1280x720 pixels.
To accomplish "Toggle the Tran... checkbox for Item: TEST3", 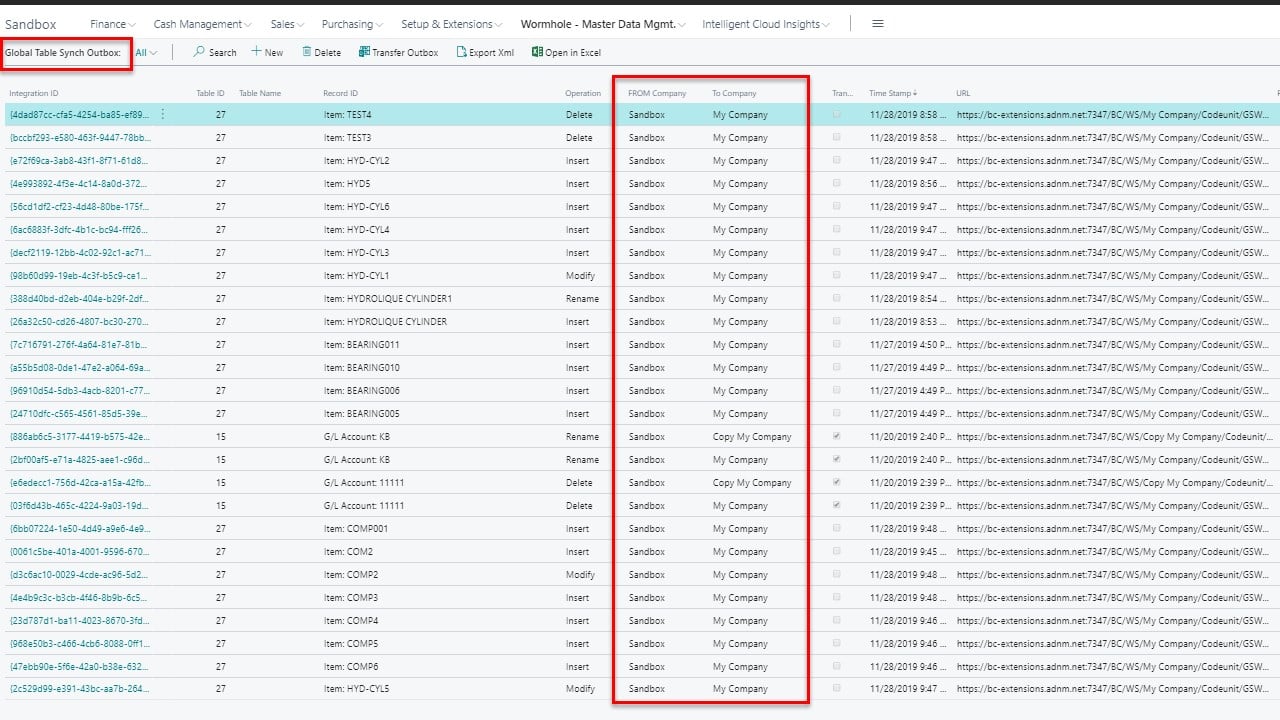I will pyautogui.click(x=837, y=137).
